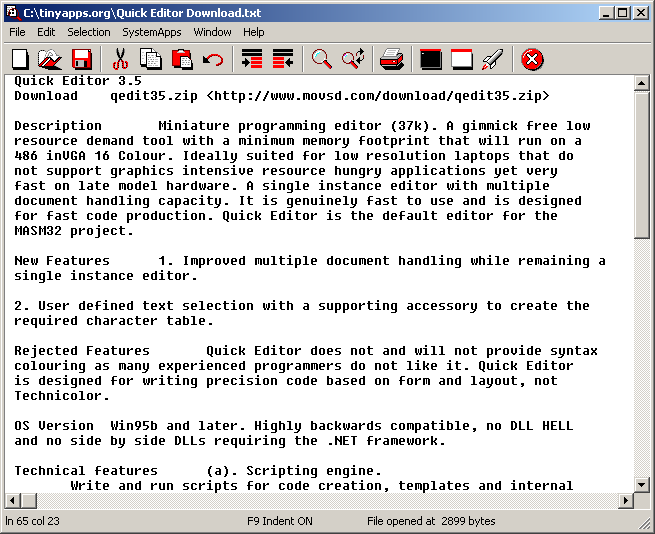655x534 pixels.
Task: Click the red X exit toolbar icon
Action: (x=532, y=60)
